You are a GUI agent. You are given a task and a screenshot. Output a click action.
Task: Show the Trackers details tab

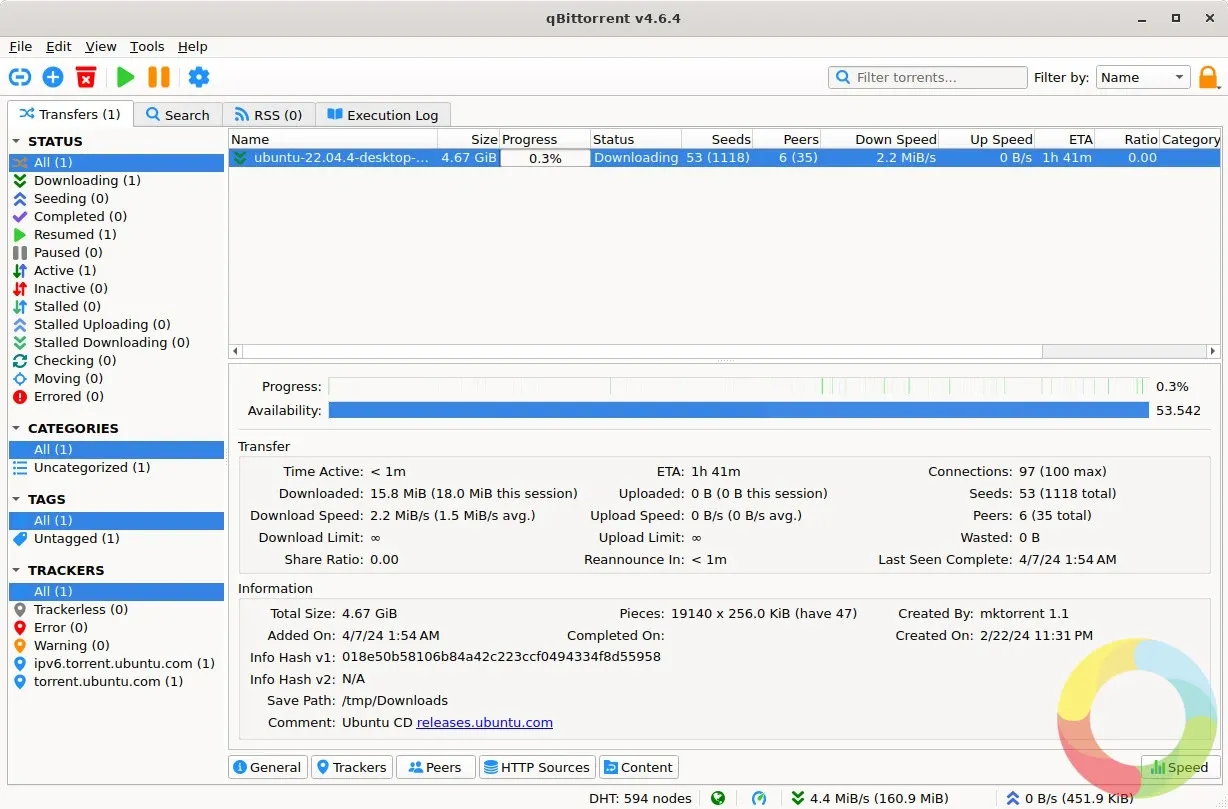(x=351, y=767)
